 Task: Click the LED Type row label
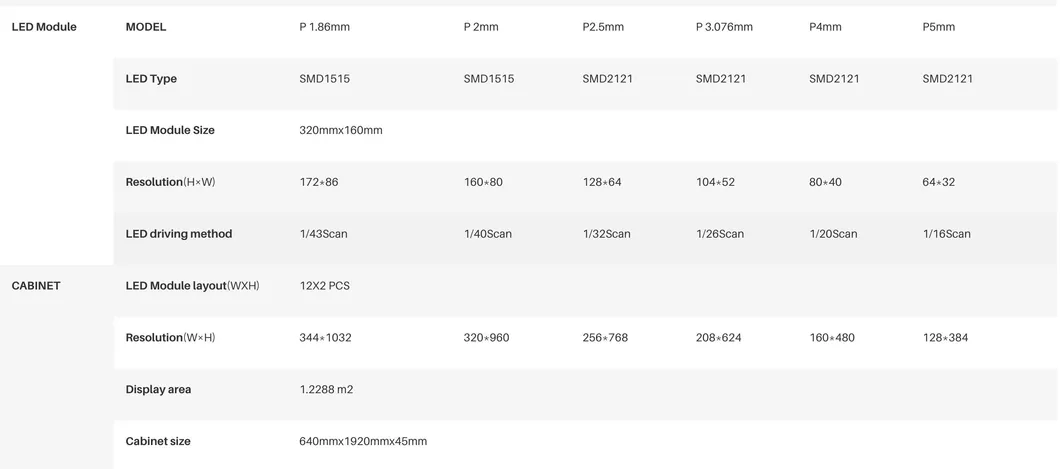pyautogui.click(x=151, y=79)
